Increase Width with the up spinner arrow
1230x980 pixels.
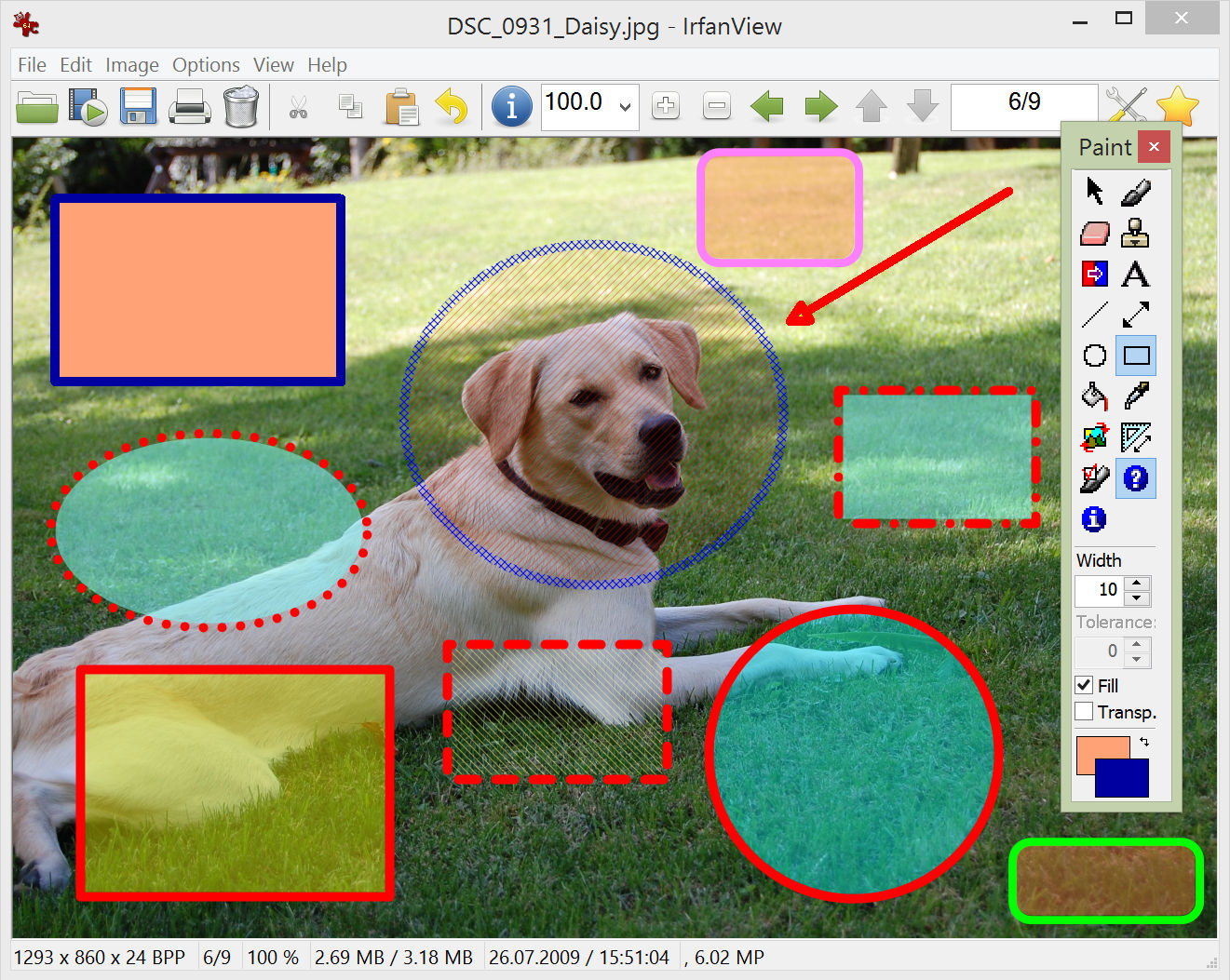click(x=1137, y=584)
